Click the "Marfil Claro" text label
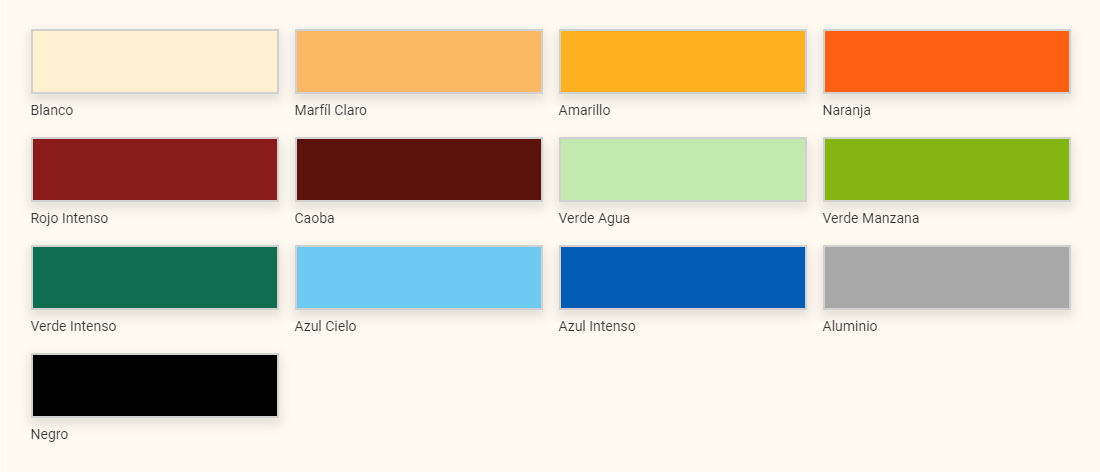The image size is (1100, 472). pyautogui.click(x=331, y=110)
